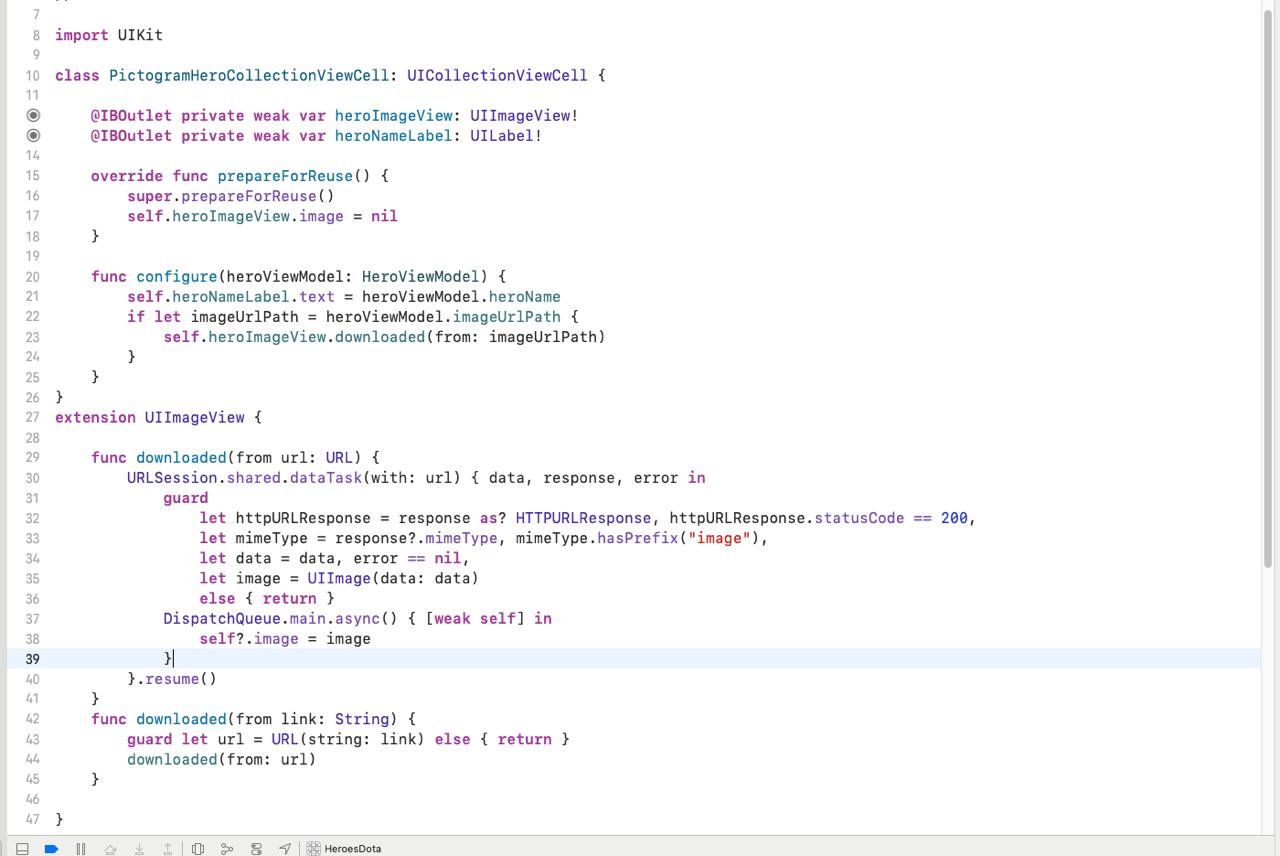This screenshot has height=856, width=1280.
Task: Click the heroNameLabel outlet connection circle
Action: pos(33,135)
